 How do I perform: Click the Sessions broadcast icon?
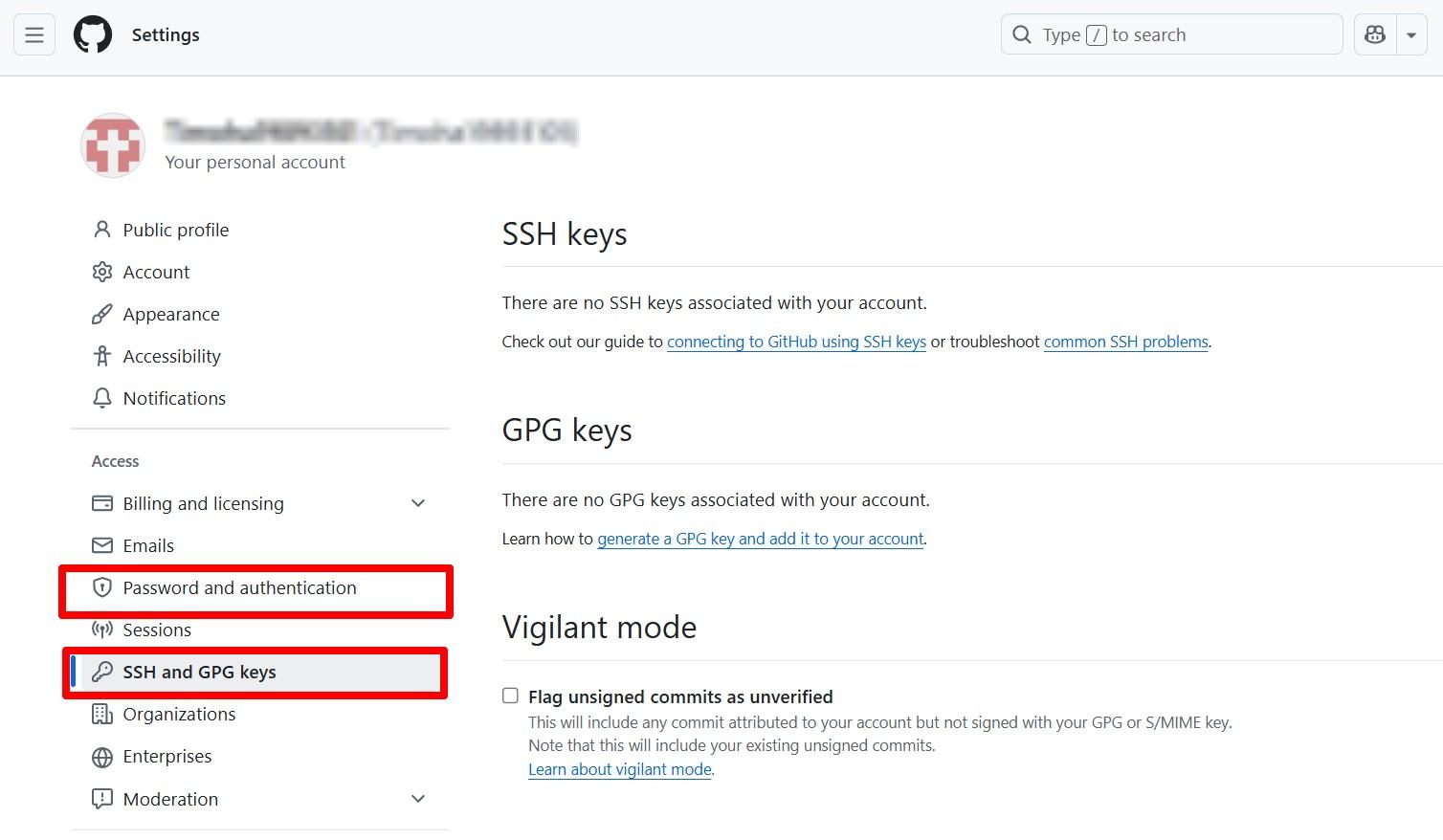(102, 630)
